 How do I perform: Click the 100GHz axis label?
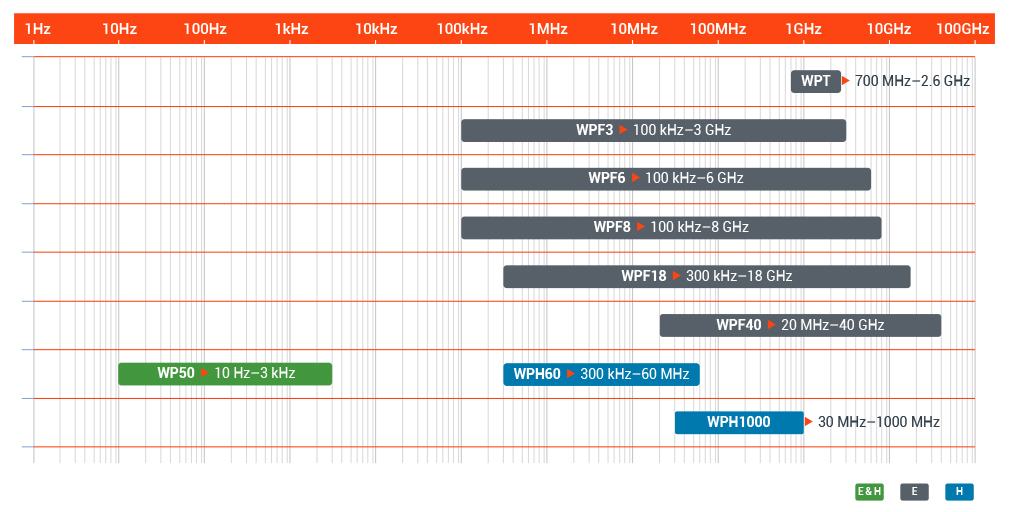click(963, 29)
